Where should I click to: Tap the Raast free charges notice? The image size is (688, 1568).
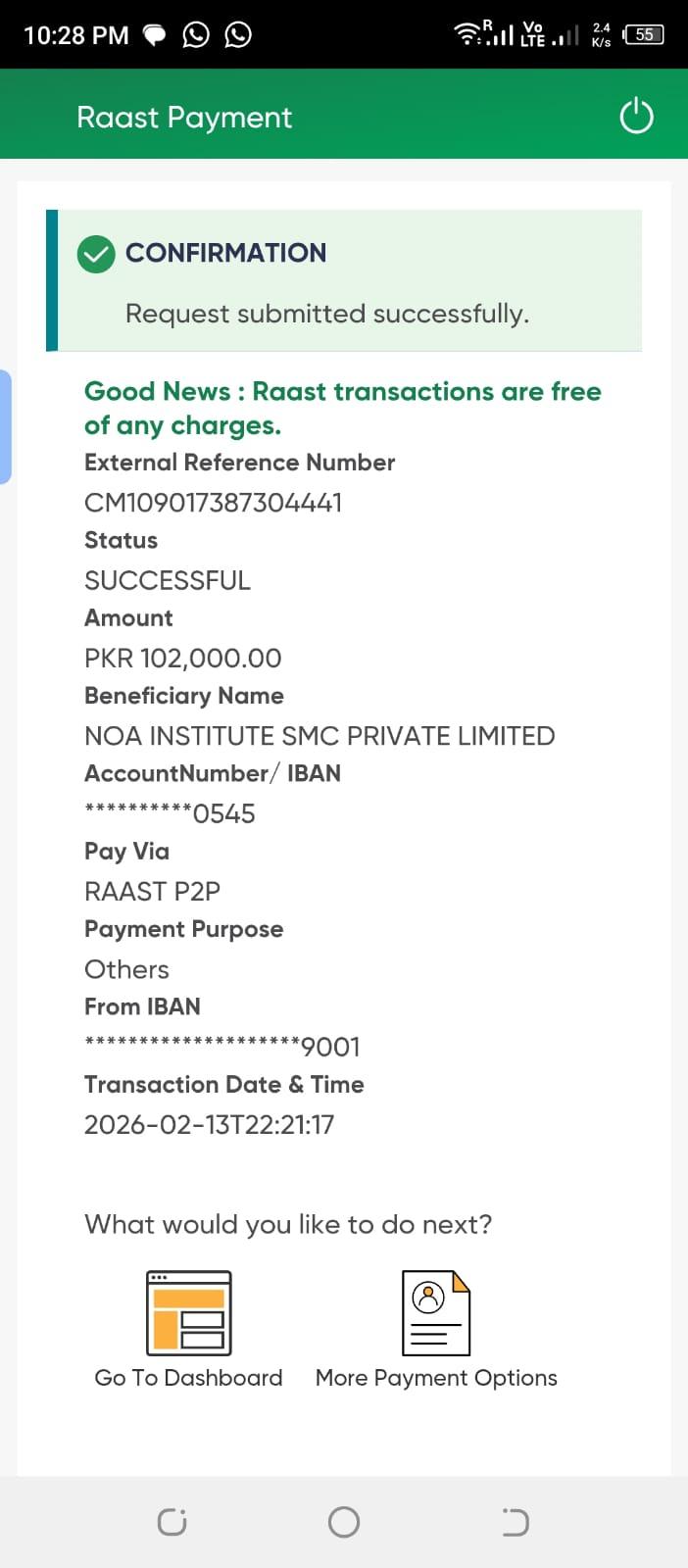point(342,408)
